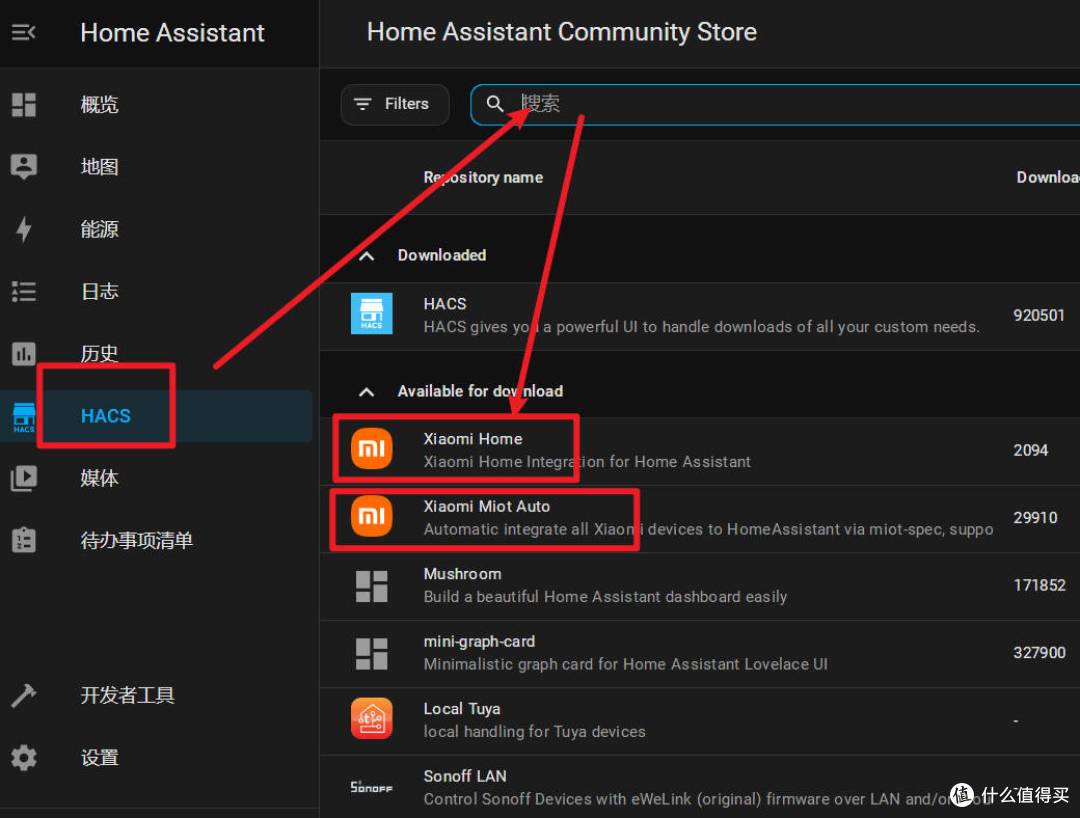This screenshot has height=818, width=1080.
Task: Open the 媒体 media player icon
Action: (x=24, y=478)
